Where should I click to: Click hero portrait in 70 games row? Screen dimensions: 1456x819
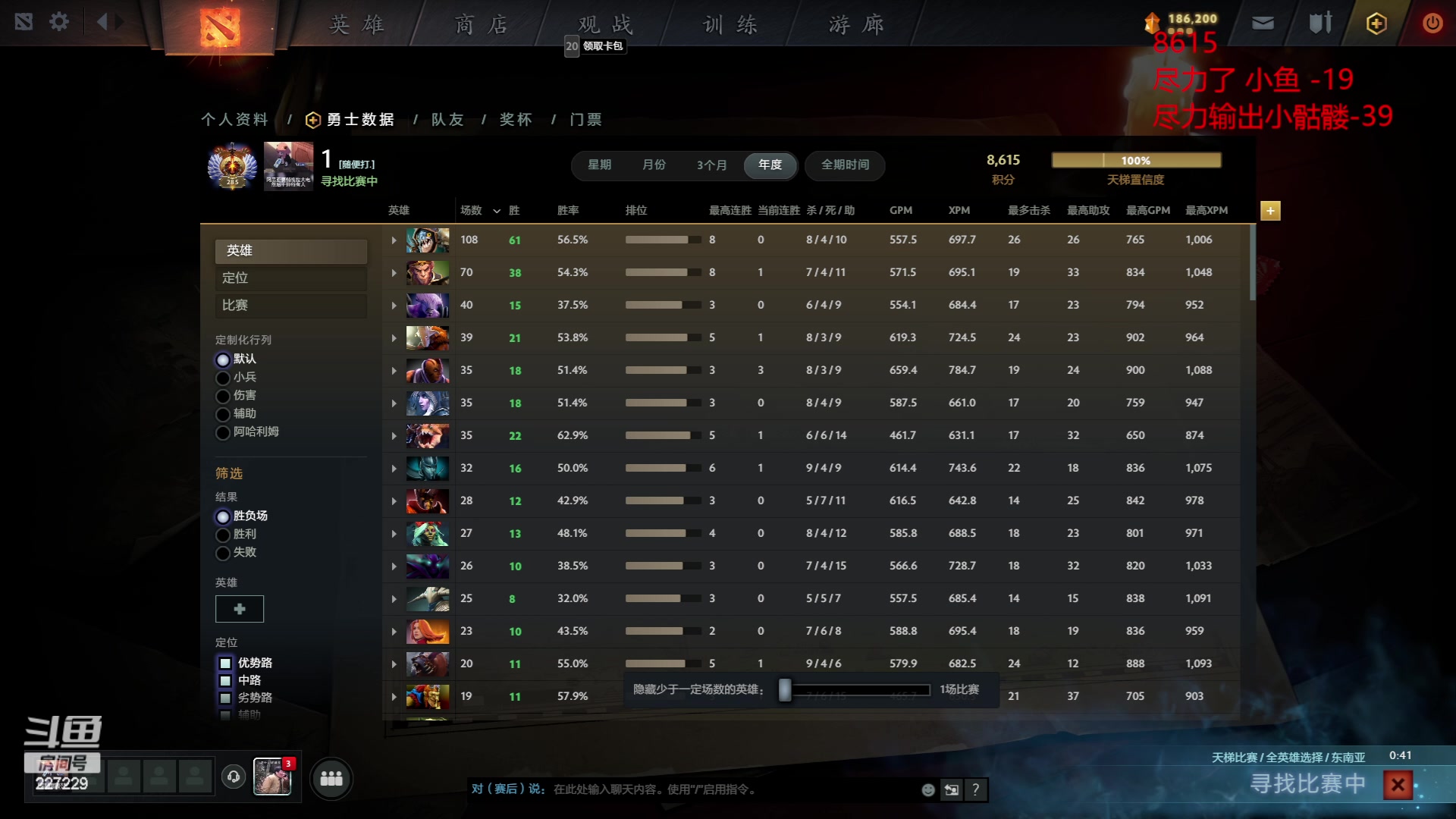coord(428,273)
